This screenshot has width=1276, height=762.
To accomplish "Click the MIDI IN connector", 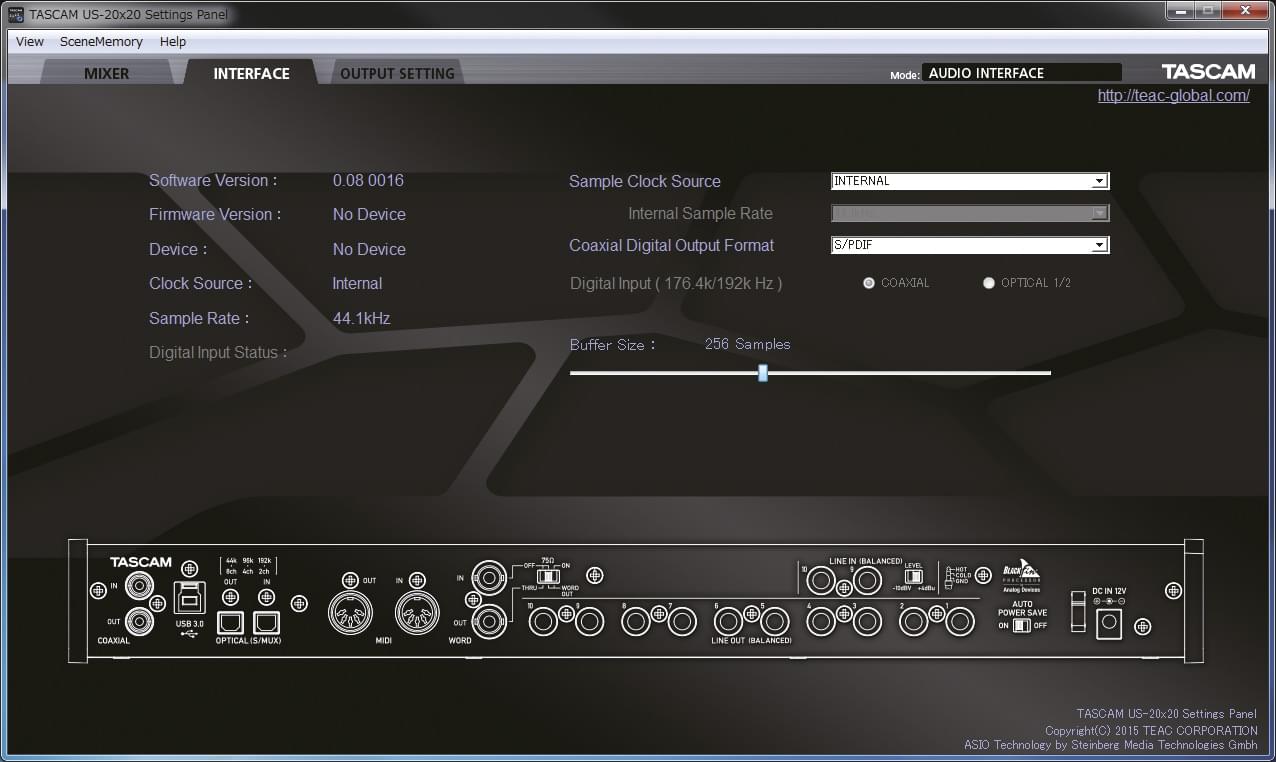I will coord(417,613).
